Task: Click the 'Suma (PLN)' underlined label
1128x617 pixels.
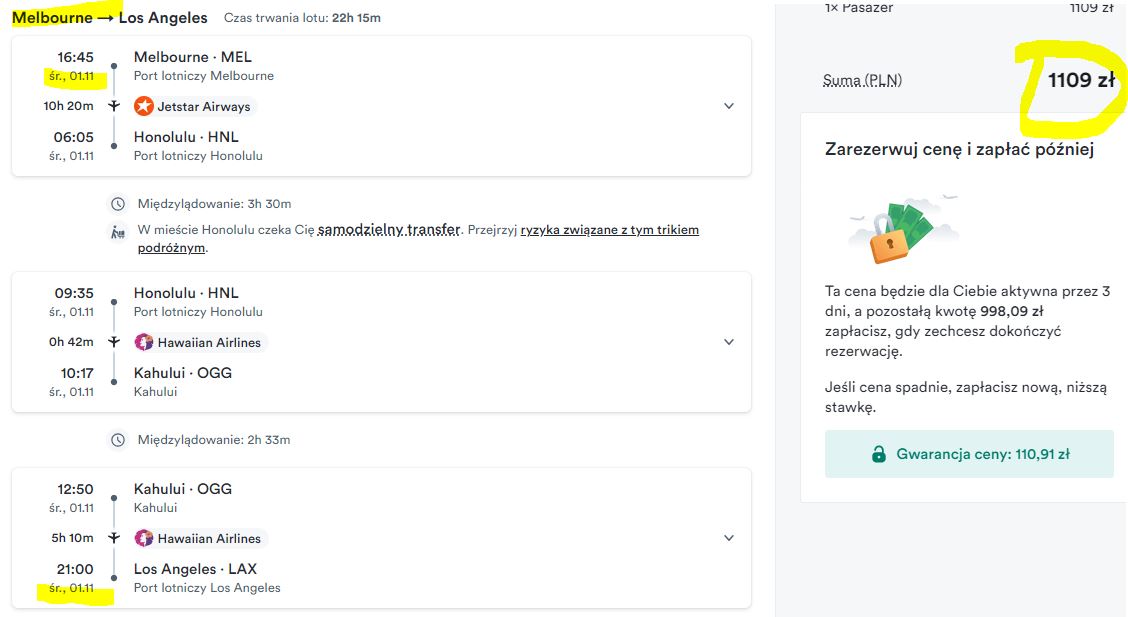Action: (x=862, y=80)
